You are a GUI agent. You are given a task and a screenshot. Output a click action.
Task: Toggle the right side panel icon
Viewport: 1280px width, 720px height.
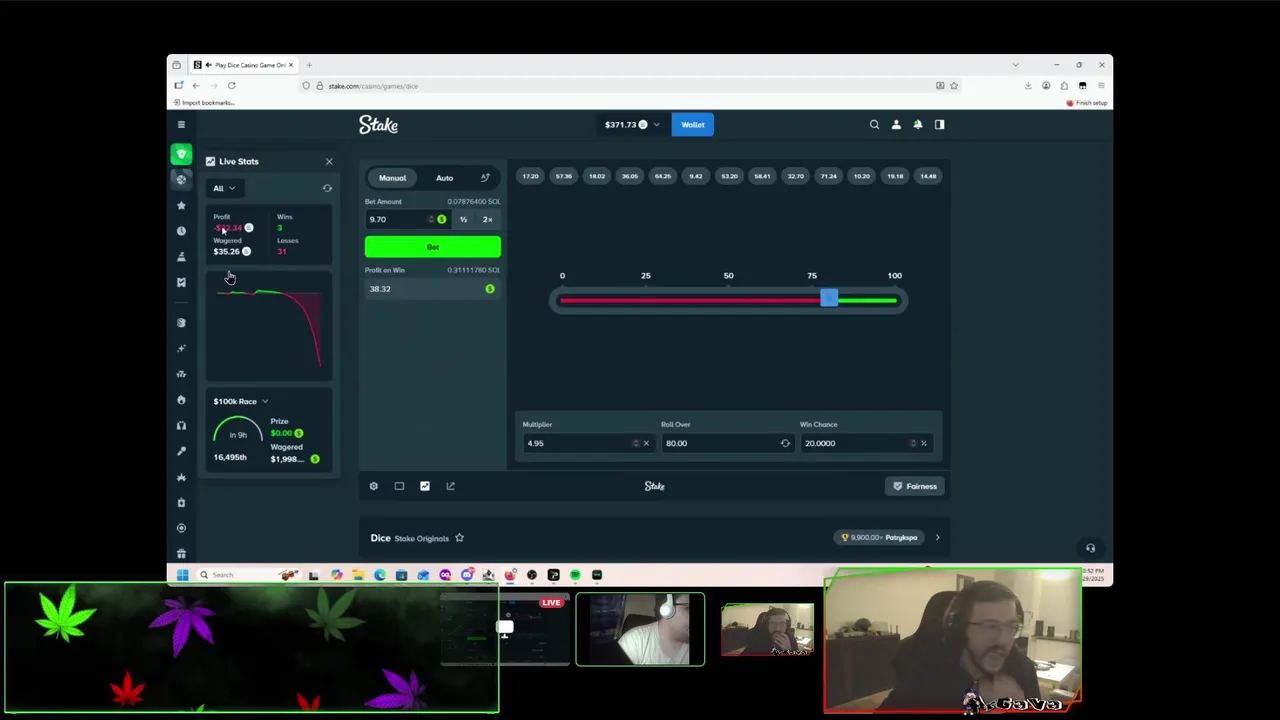click(939, 124)
